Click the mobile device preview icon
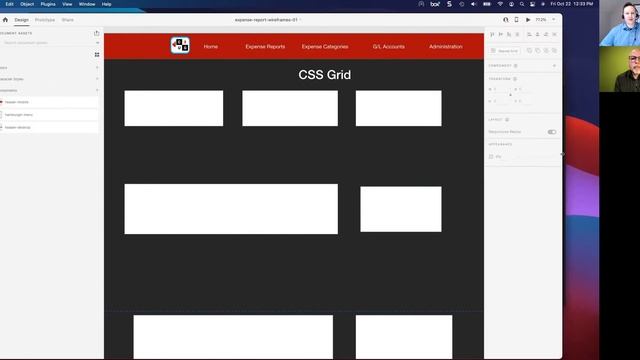 point(516,20)
